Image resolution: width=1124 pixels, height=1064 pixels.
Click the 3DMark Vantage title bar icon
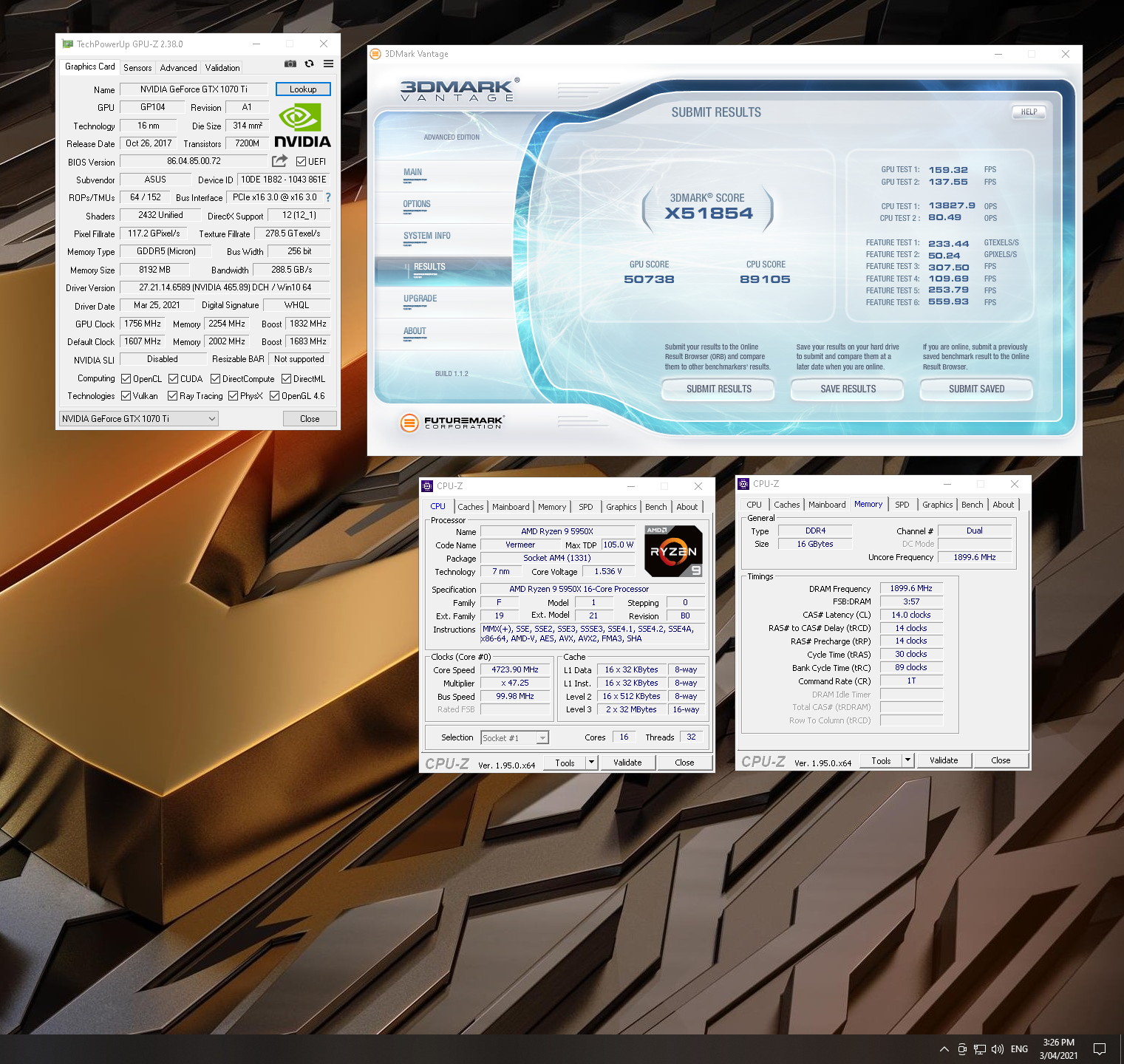coord(375,54)
